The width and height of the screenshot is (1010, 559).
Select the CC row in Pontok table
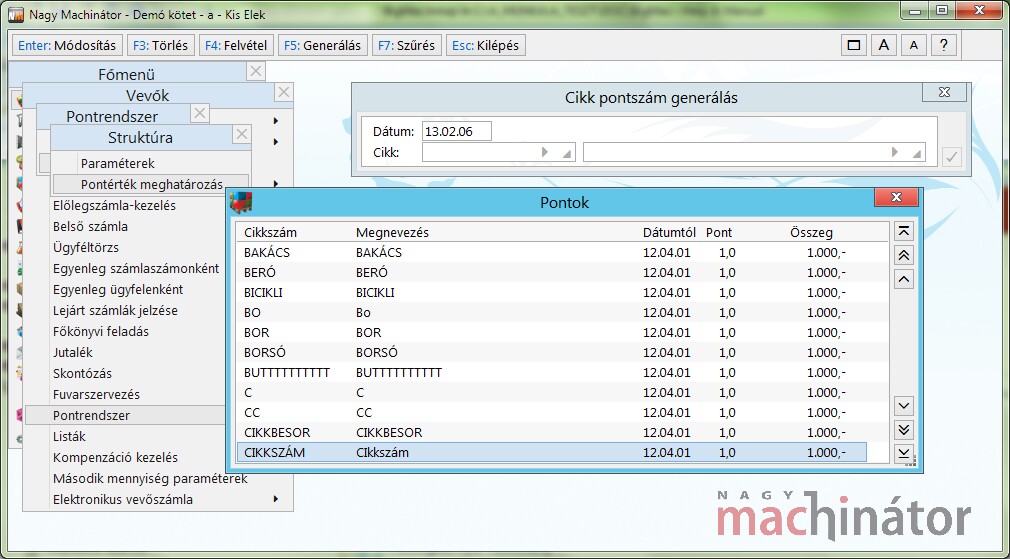point(552,412)
